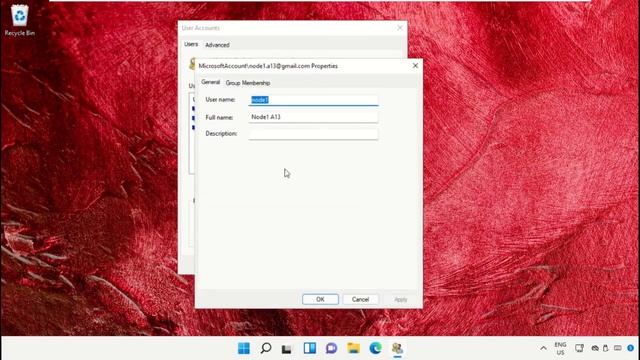Open File Explorer from the taskbar
This screenshot has width=640, height=360.
tap(353, 348)
